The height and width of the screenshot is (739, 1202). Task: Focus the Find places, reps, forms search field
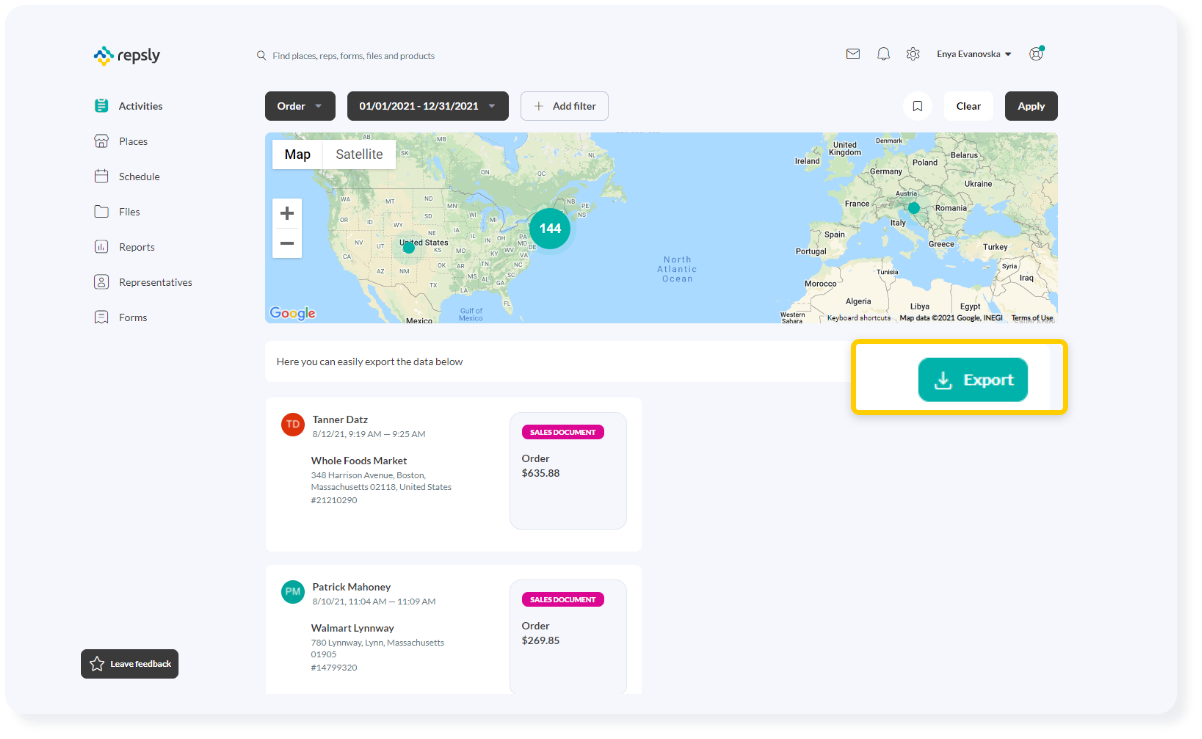click(x=353, y=56)
